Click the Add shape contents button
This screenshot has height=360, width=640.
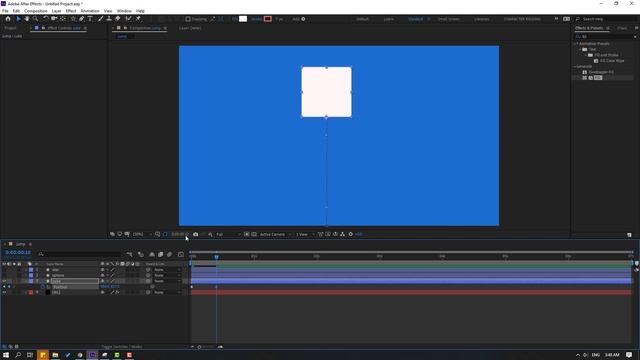pos(303,19)
